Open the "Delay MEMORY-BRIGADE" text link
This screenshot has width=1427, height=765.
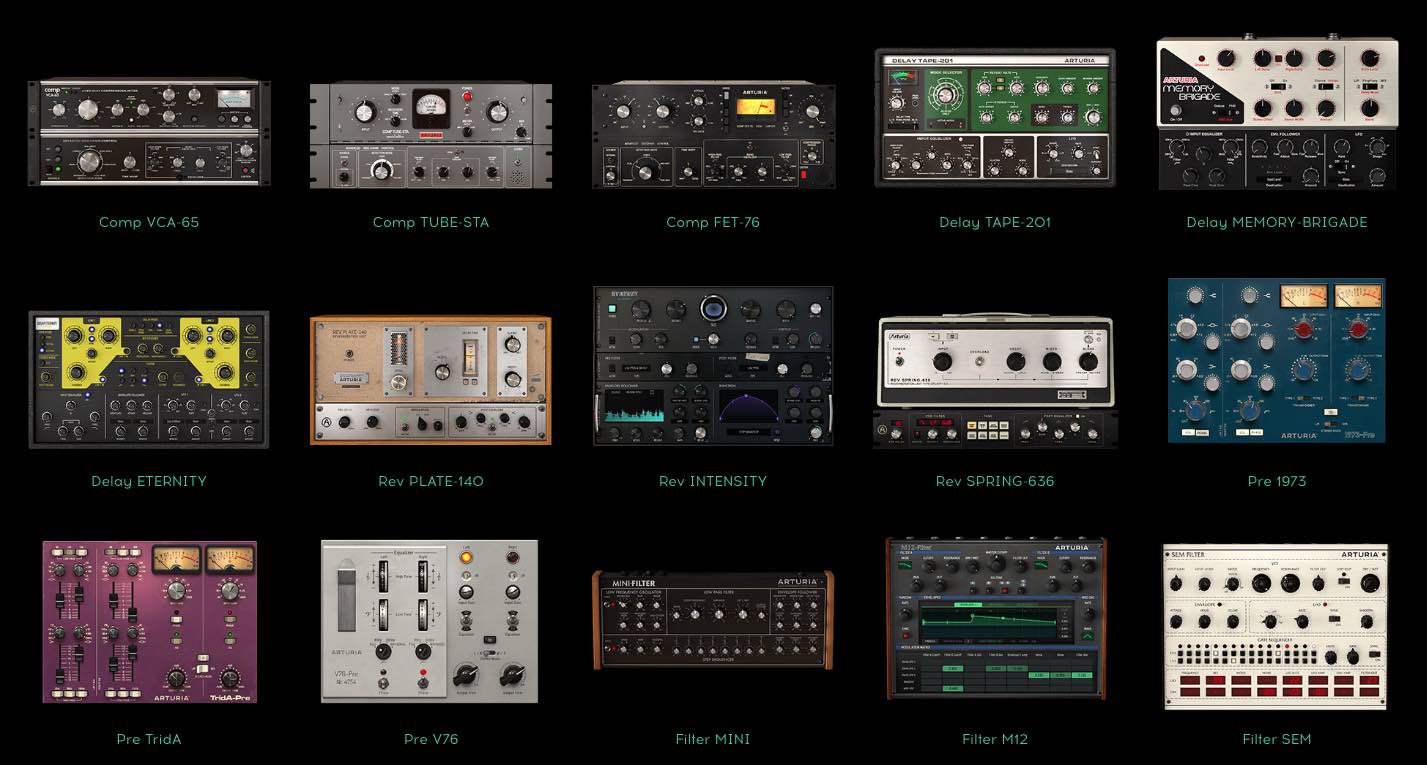tap(1276, 222)
